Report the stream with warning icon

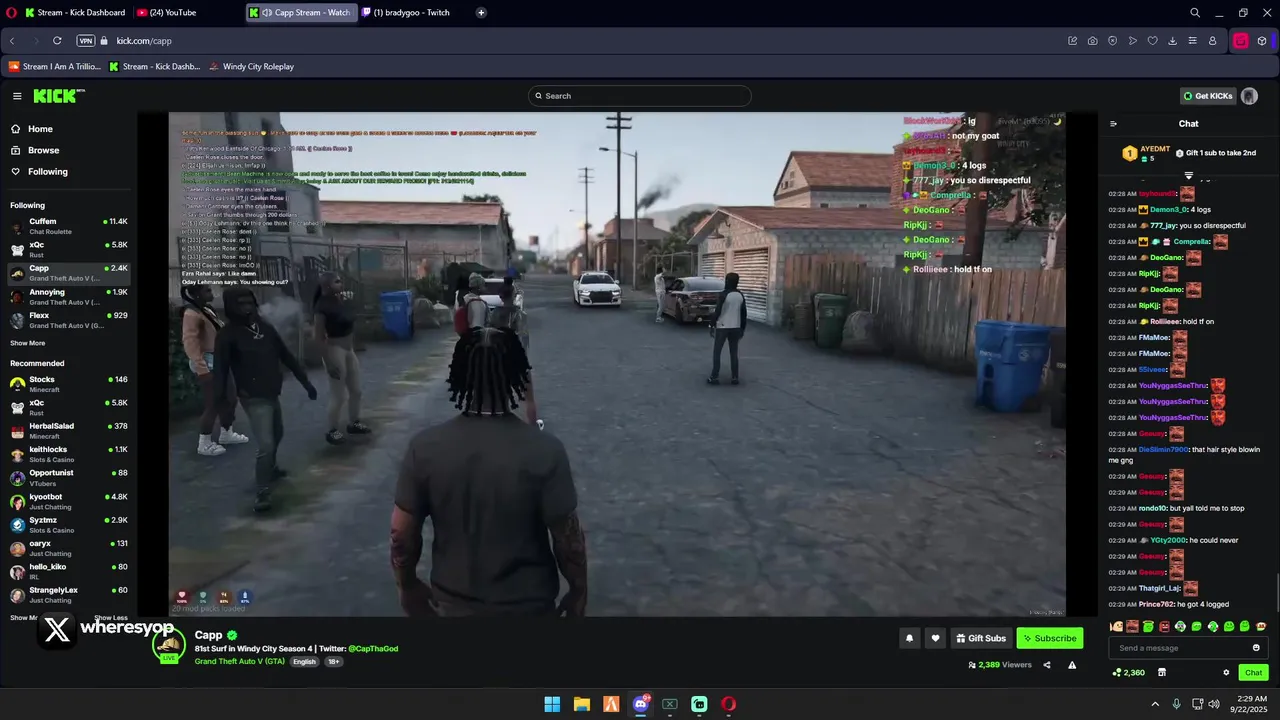click(1072, 665)
